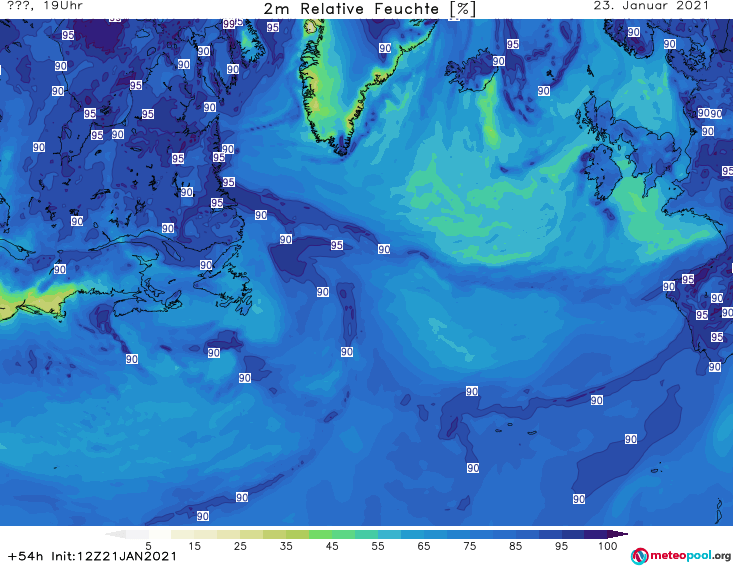Image resolution: width=733 pixels, height=566 pixels.
Task: Click the 'Init:12Z21JAN2021' run label
Action: [114, 556]
